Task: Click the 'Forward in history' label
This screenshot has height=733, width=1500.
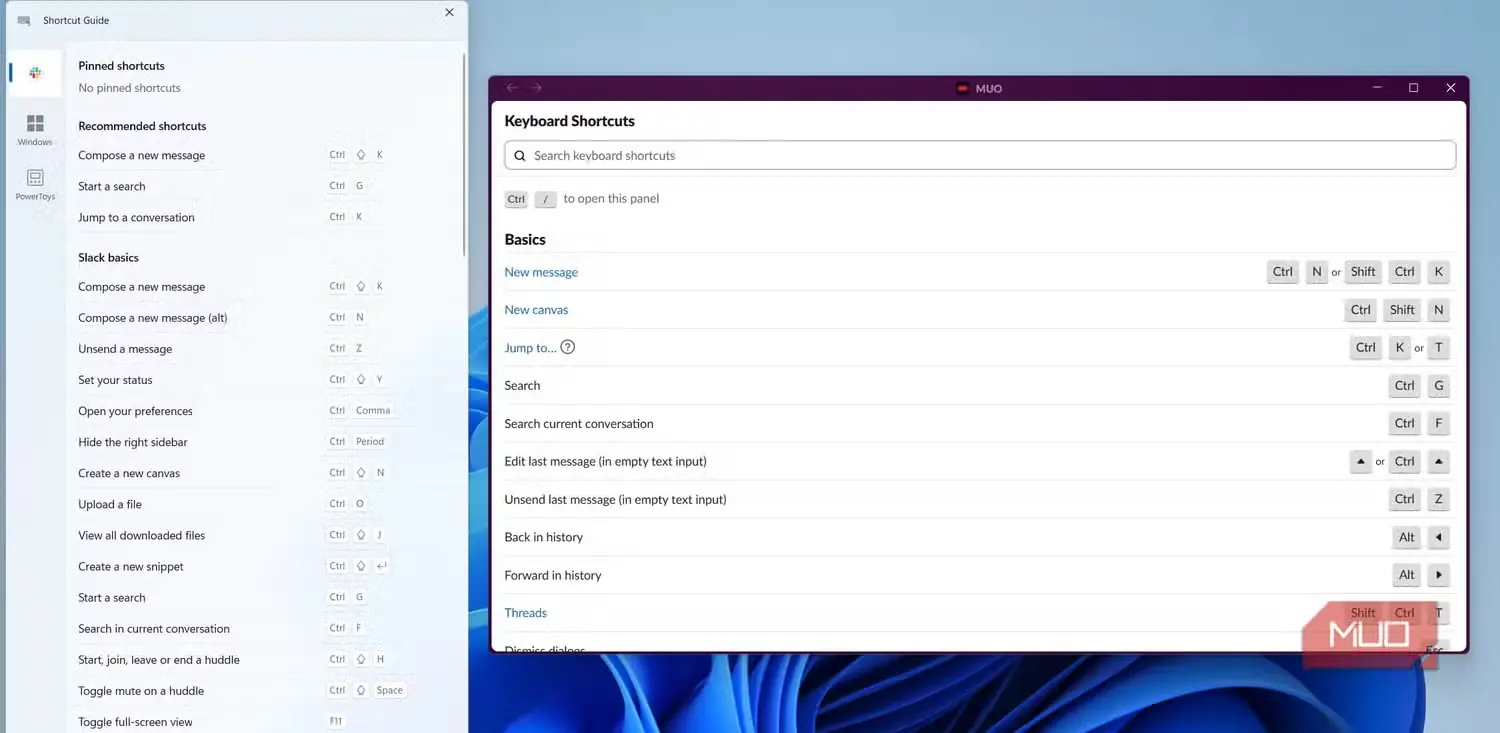Action: point(553,575)
